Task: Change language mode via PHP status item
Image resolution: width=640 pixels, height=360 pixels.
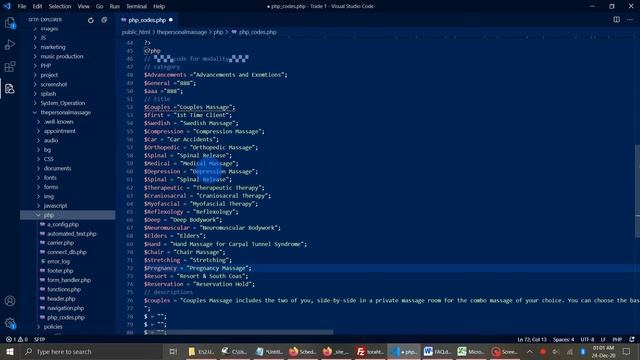Action: click(x=617, y=339)
